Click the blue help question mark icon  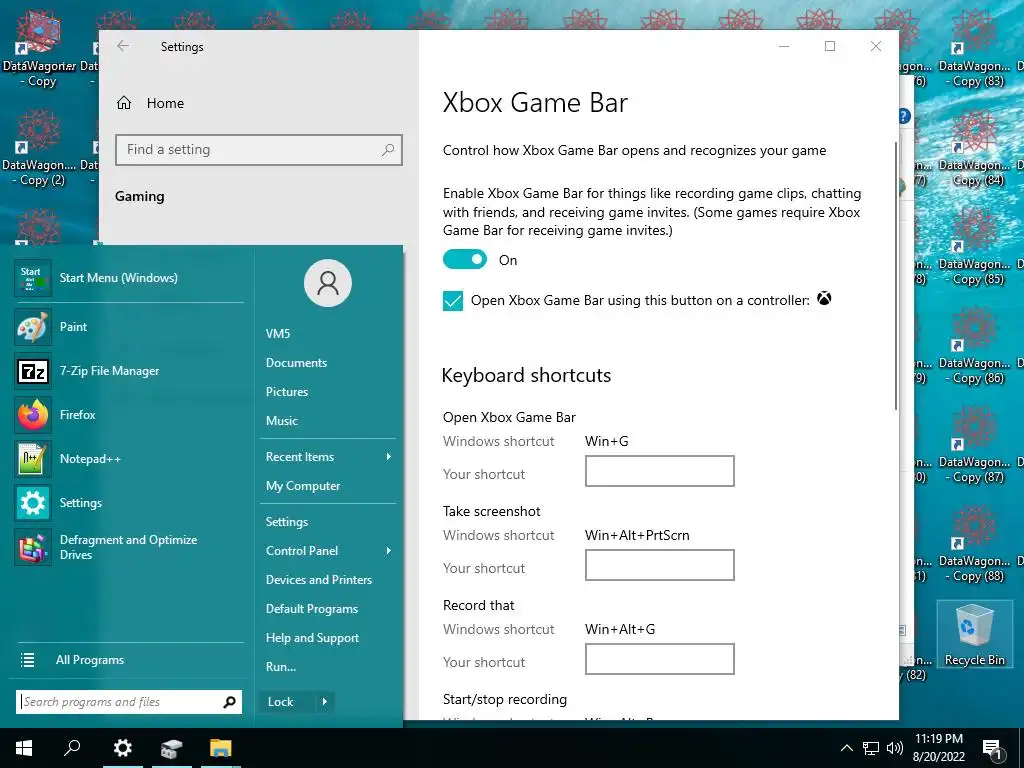pyautogui.click(x=904, y=116)
